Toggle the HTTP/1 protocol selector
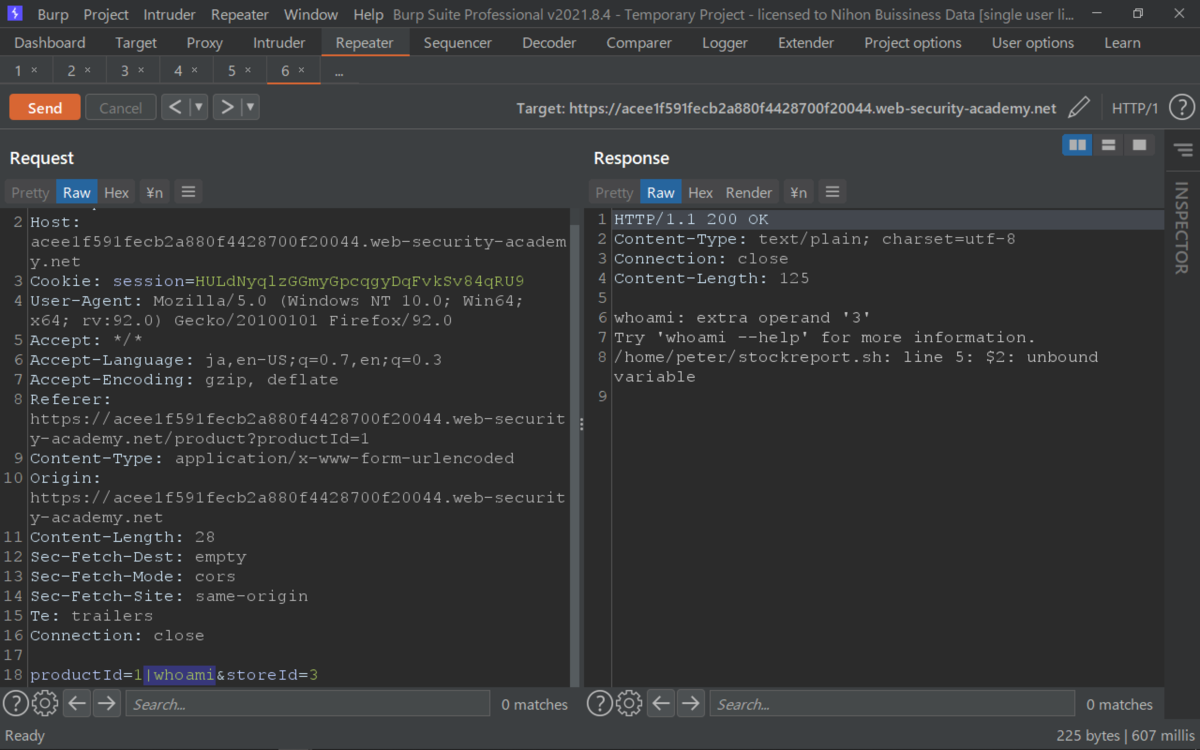 [x=1134, y=108]
